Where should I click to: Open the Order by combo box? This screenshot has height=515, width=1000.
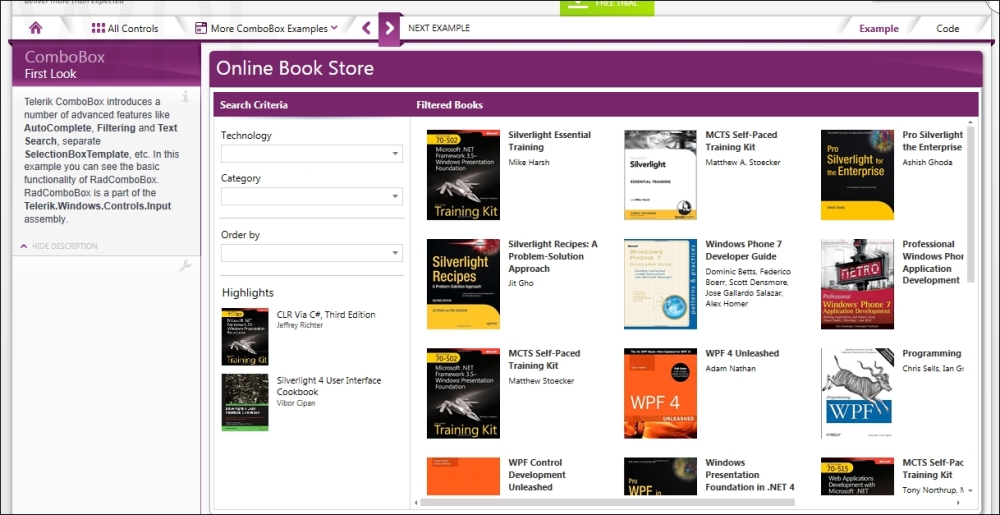312,252
